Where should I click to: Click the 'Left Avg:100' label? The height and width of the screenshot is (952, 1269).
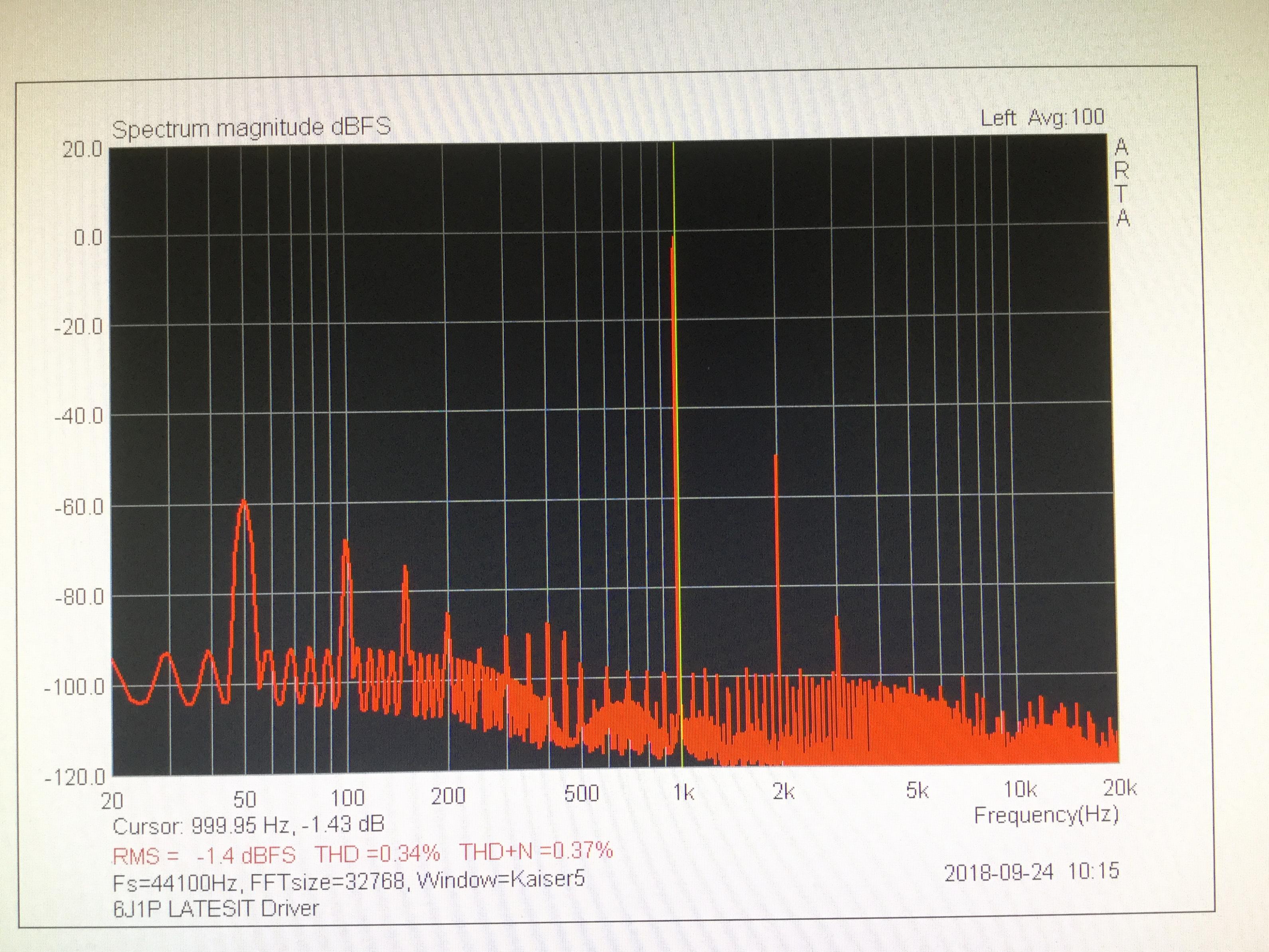1042,118
